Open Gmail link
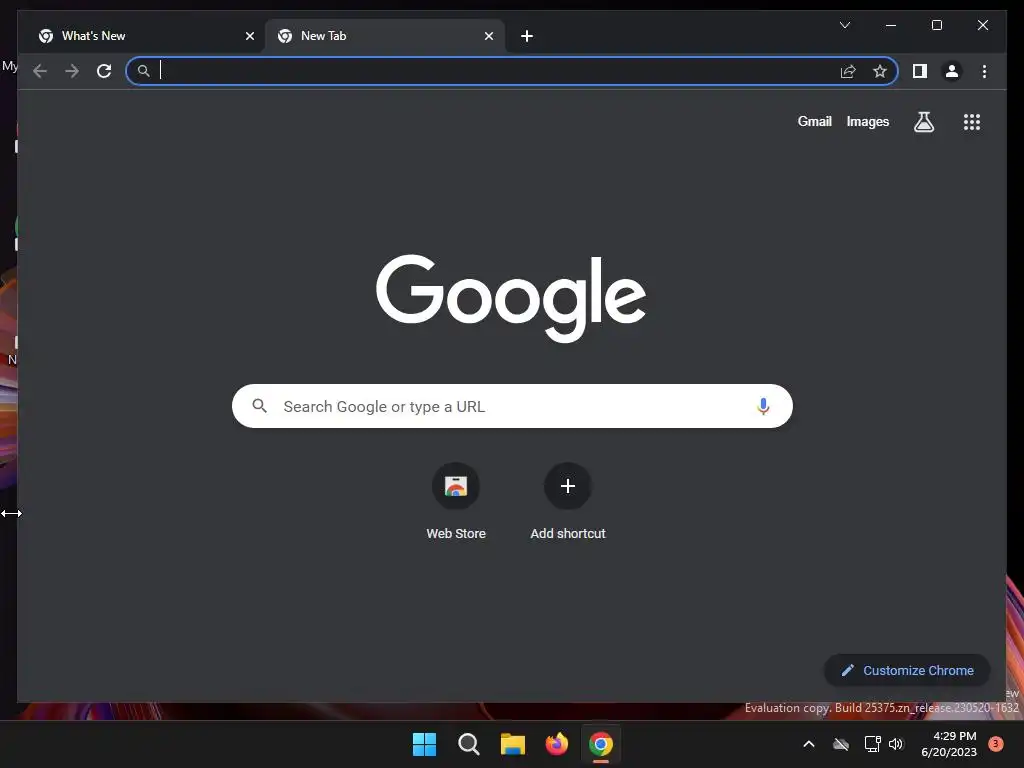The width and height of the screenshot is (1024, 768). pyautogui.click(x=814, y=121)
